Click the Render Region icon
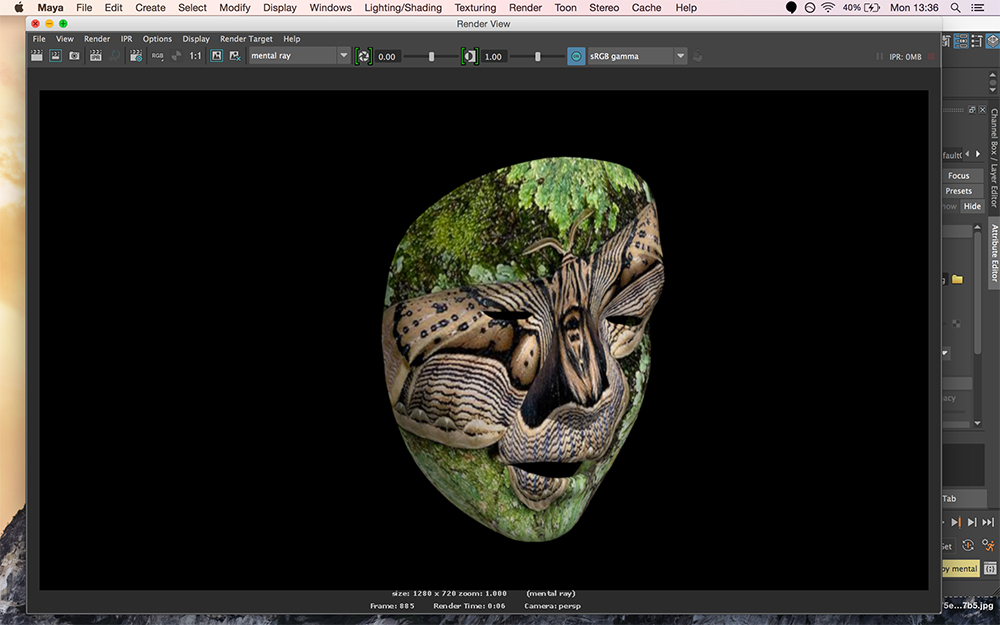The height and width of the screenshot is (625, 1000). click(x=55, y=56)
